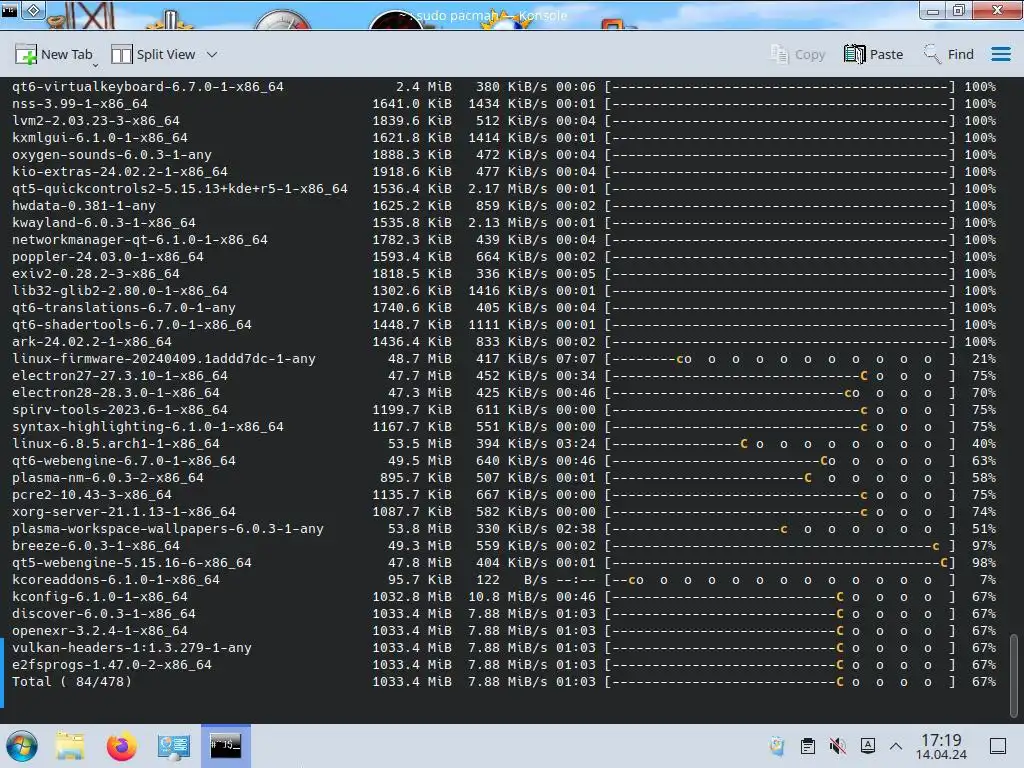Image resolution: width=1024 pixels, height=768 pixels.
Task: Expand the Split View chevron options
Action: (x=212, y=54)
